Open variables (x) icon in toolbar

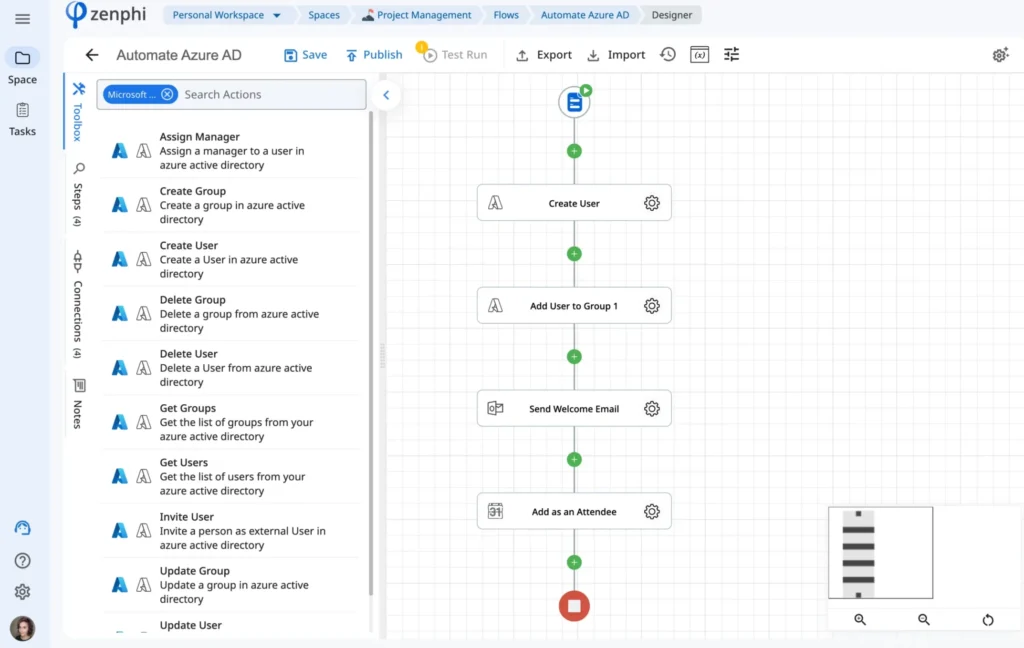[x=699, y=54]
